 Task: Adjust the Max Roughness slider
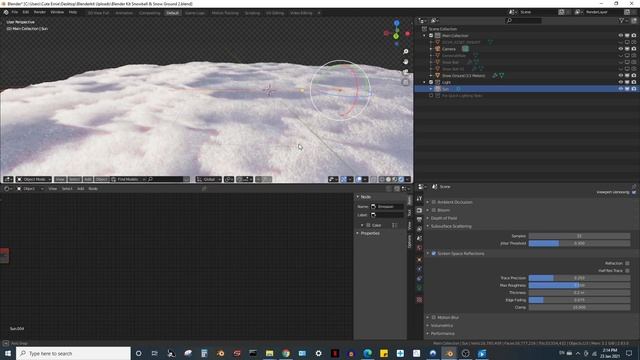coord(579,285)
